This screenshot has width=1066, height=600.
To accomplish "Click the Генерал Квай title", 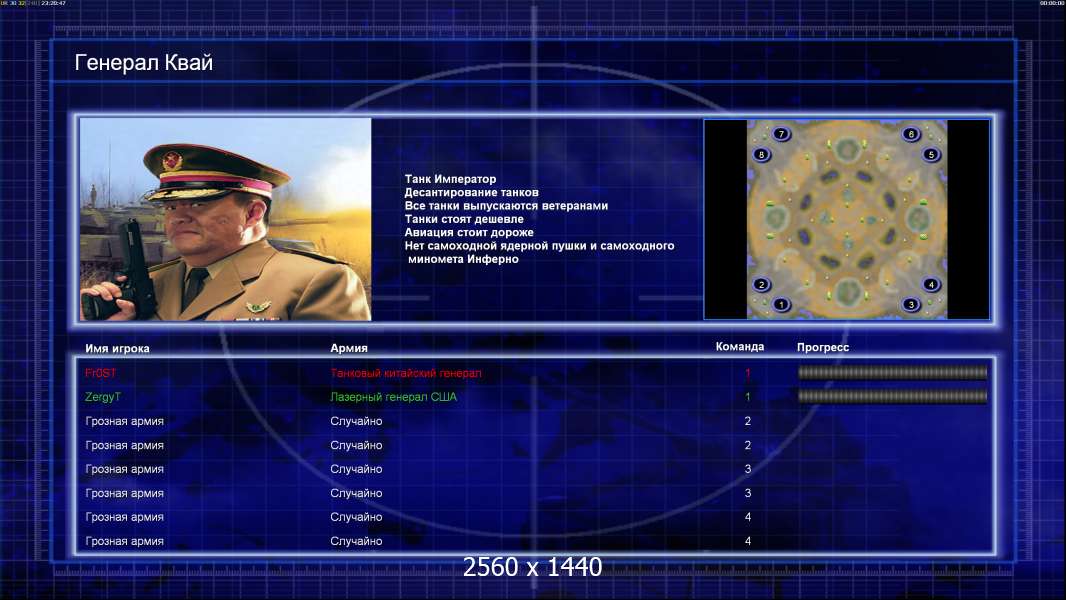I will (143, 63).
